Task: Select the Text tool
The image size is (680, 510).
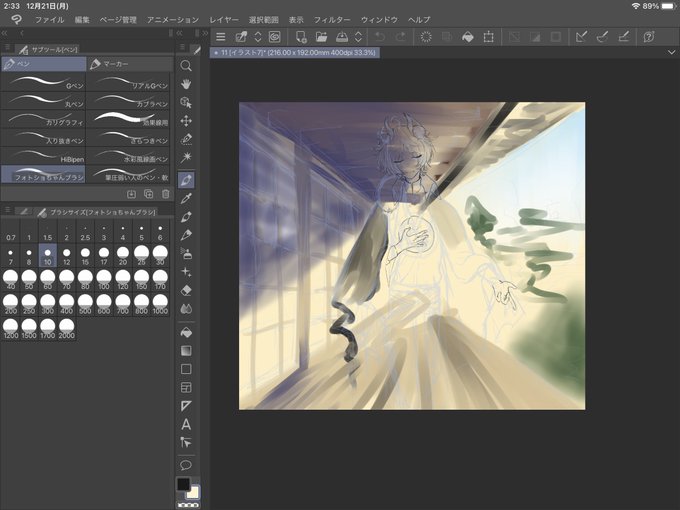Action: point(186,424)
